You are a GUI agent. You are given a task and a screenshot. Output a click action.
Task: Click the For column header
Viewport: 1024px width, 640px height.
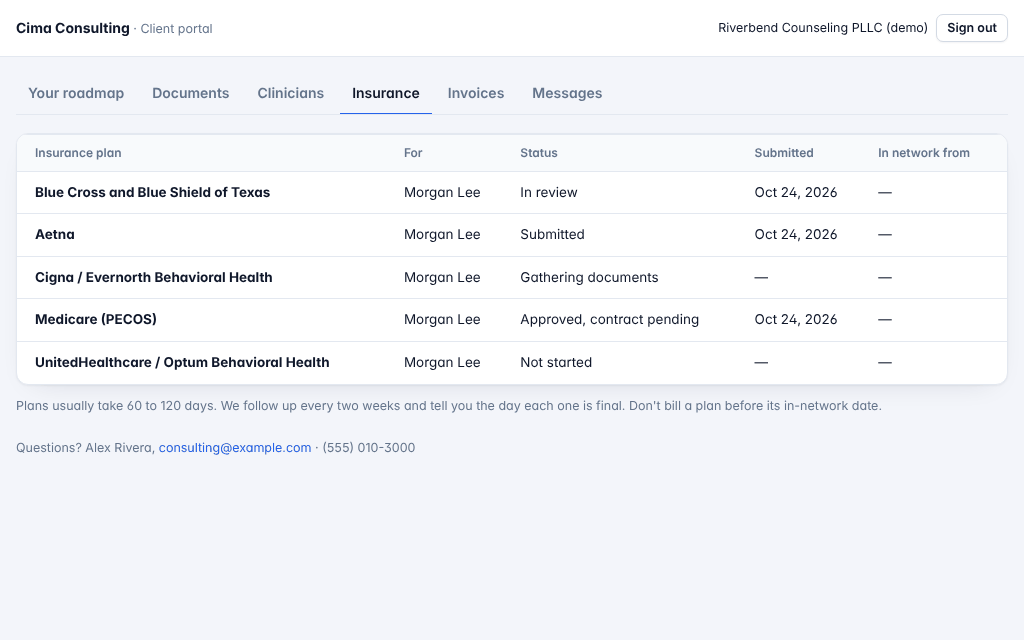(x=413, y=153)
